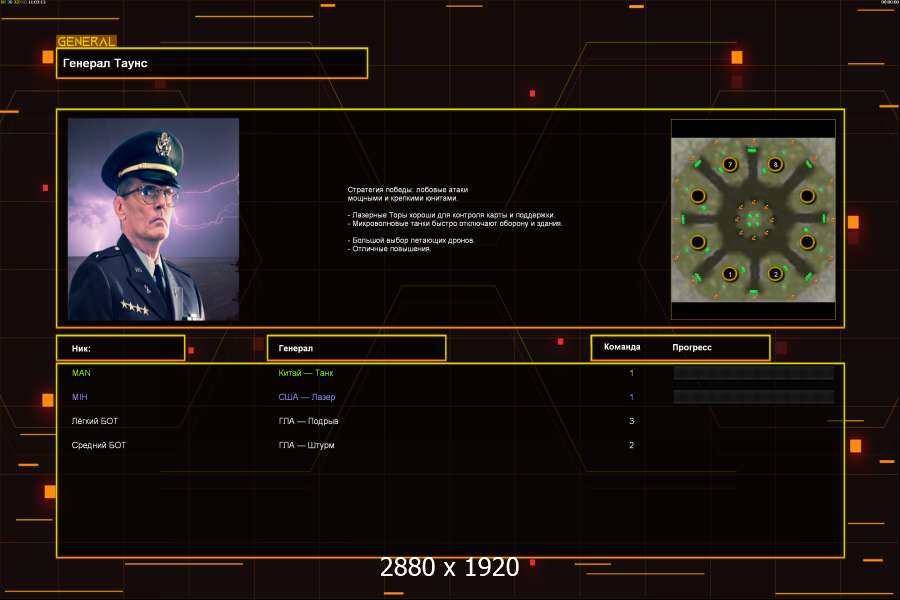Image resolution: width=900 pixels, height=600 pixels.
Task: Select player nickname MAN
Action: [81, 373]
